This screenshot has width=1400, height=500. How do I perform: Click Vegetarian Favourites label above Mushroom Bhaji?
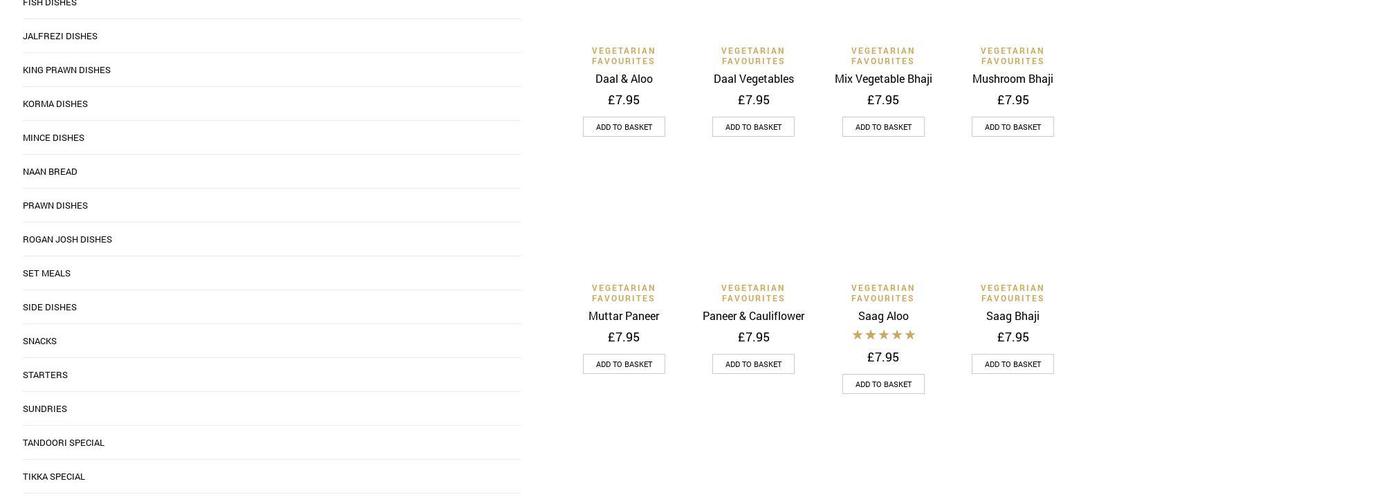1013,56
